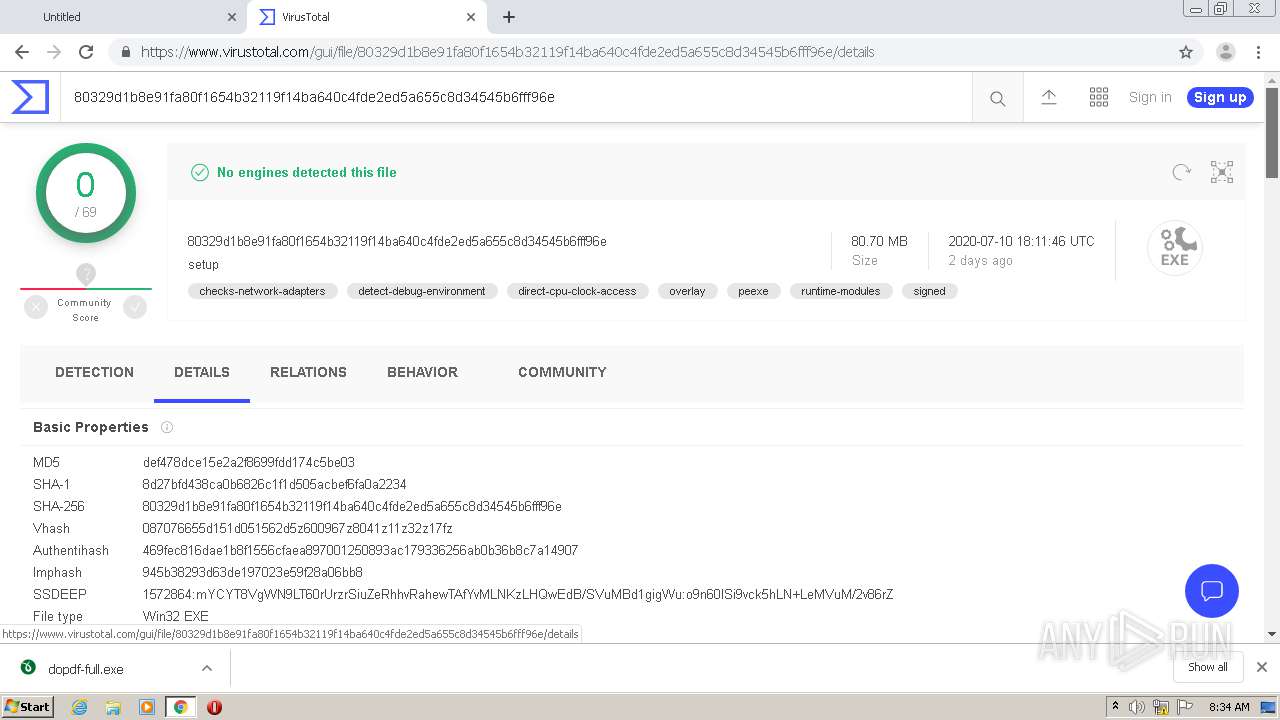Image resolution: width=1280 pixels, height=720 pixels.
Task: Click the browser back arrow
Action: [x=22, y=52]
